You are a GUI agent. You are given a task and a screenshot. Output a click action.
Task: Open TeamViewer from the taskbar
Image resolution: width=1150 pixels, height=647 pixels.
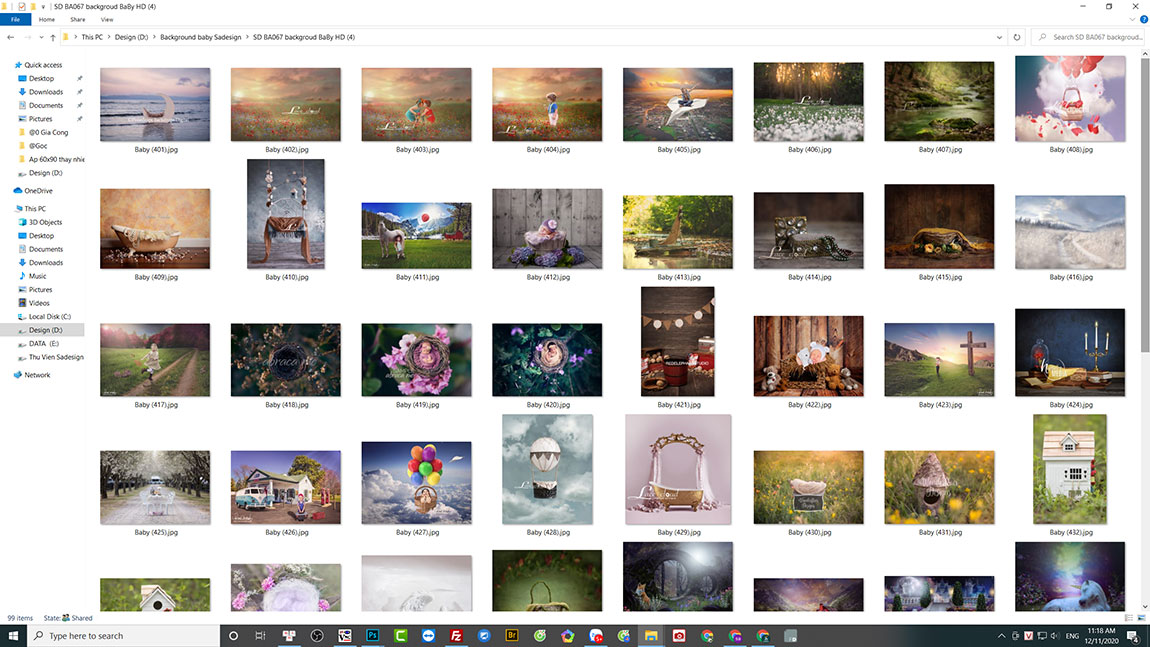[x=428, y=636]
